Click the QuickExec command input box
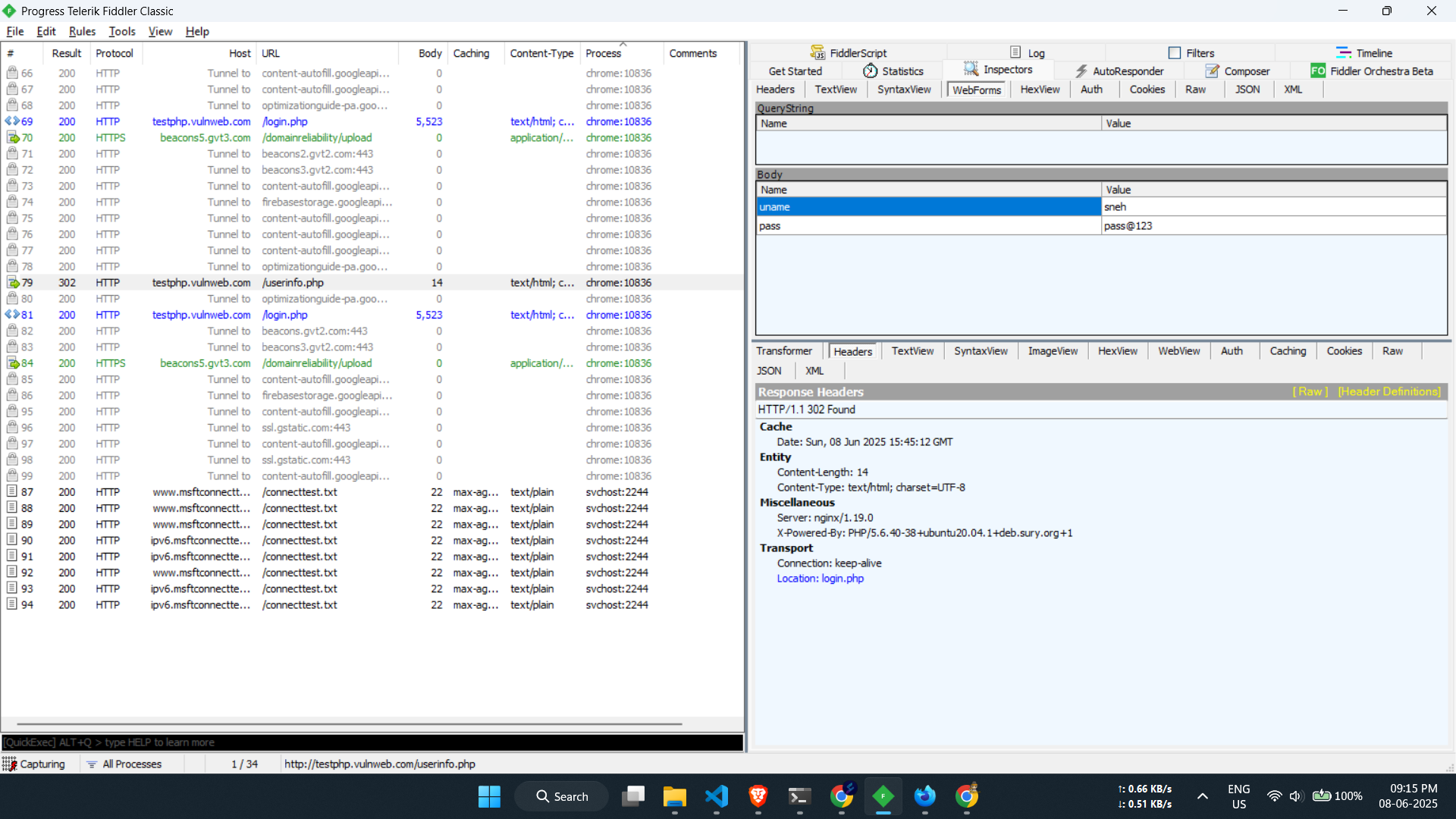1456x819 pixels. [x=372, y=742]
